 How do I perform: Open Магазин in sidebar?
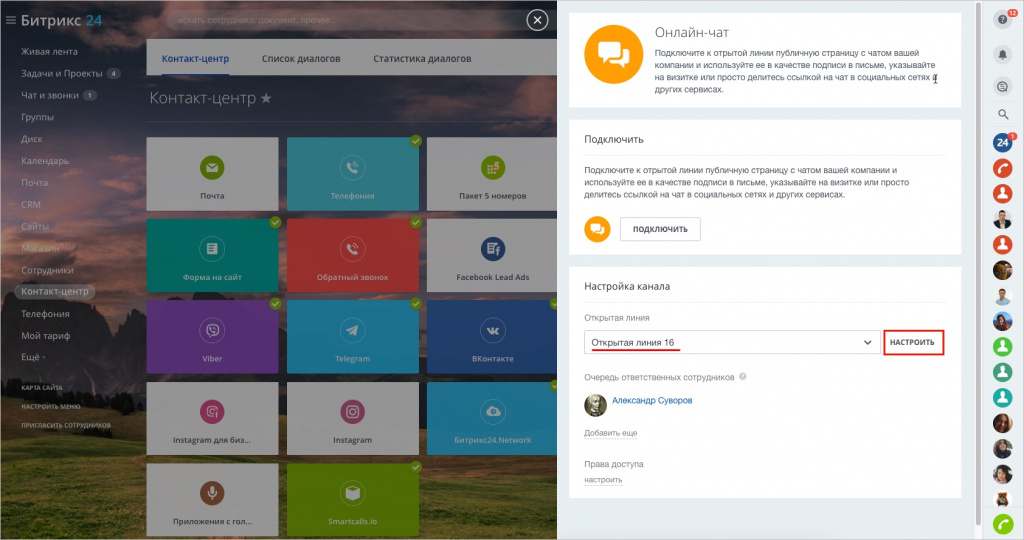40,248
